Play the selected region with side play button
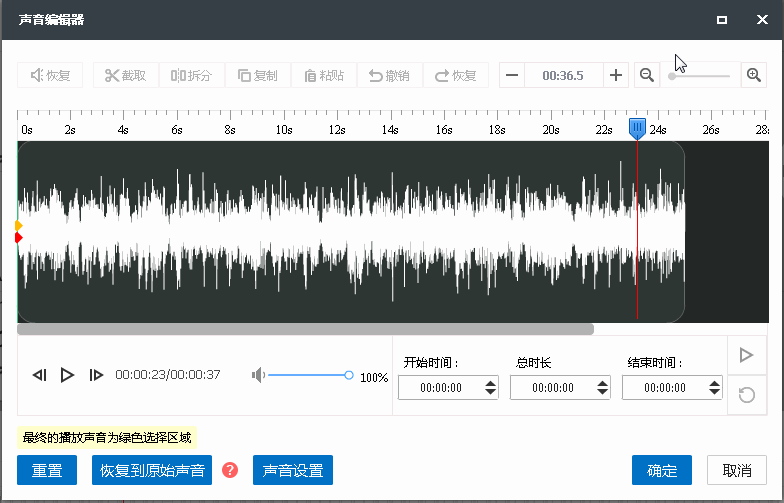This screenshot has height=503, width=784. 747,356
